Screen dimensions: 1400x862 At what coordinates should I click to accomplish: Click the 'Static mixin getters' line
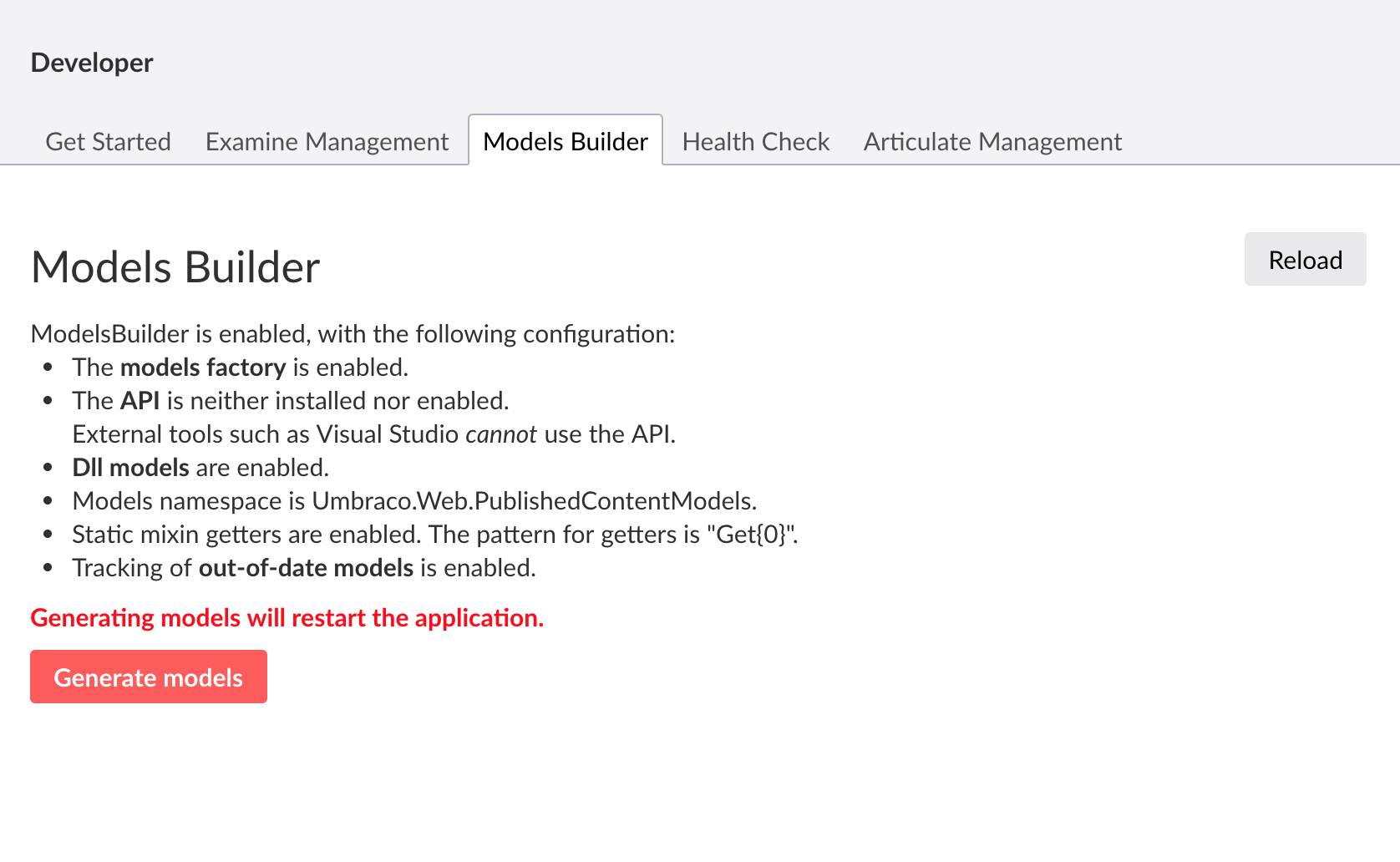[435, 535]
